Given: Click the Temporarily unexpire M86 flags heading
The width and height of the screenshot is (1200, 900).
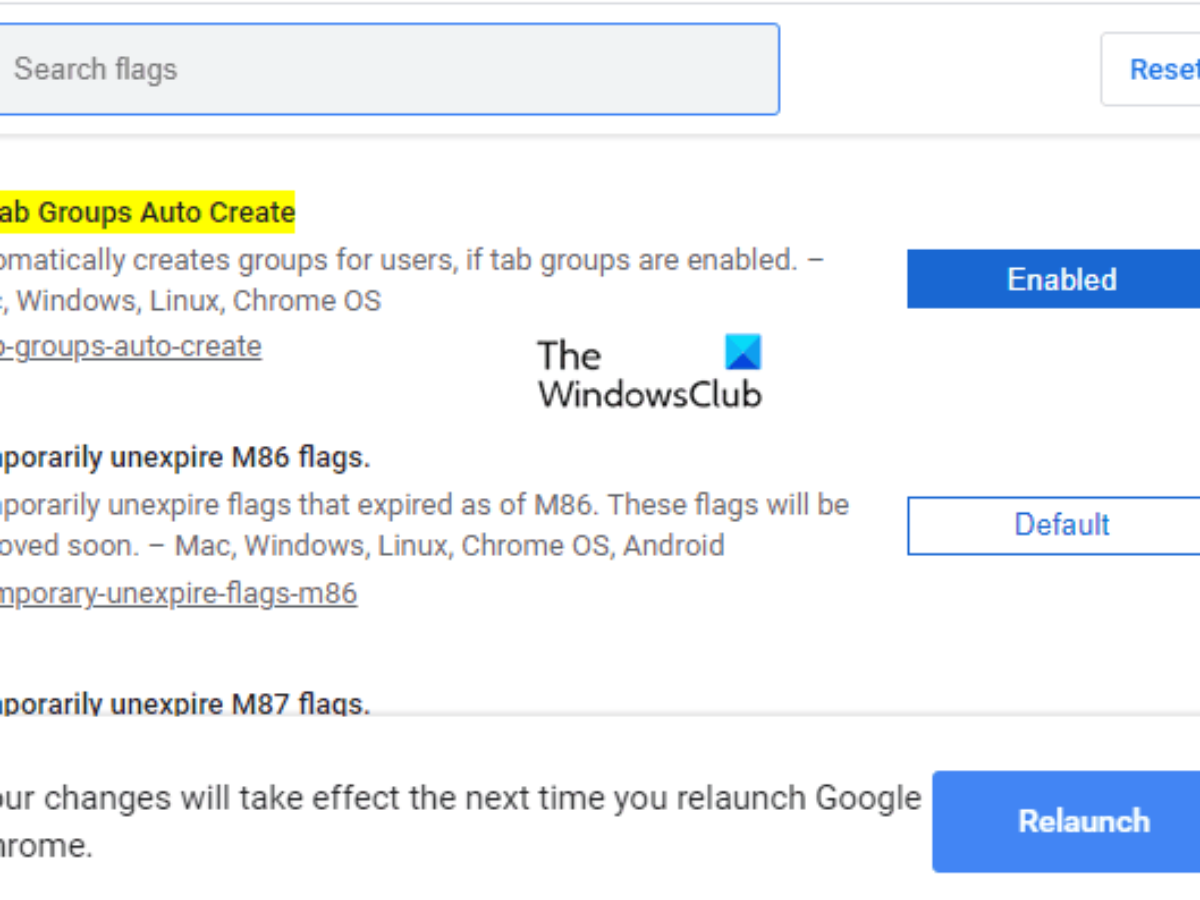Looking at the screenshot, I should 184,458.
